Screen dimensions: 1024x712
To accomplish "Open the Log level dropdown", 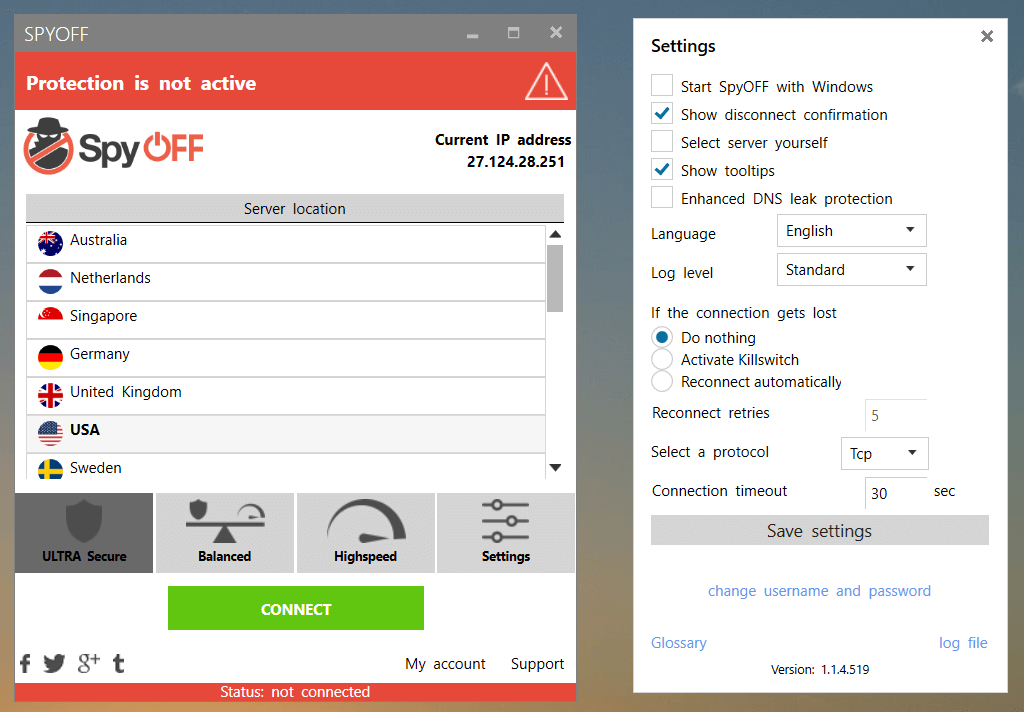I will pyautogui.click(x=852, y=270).
